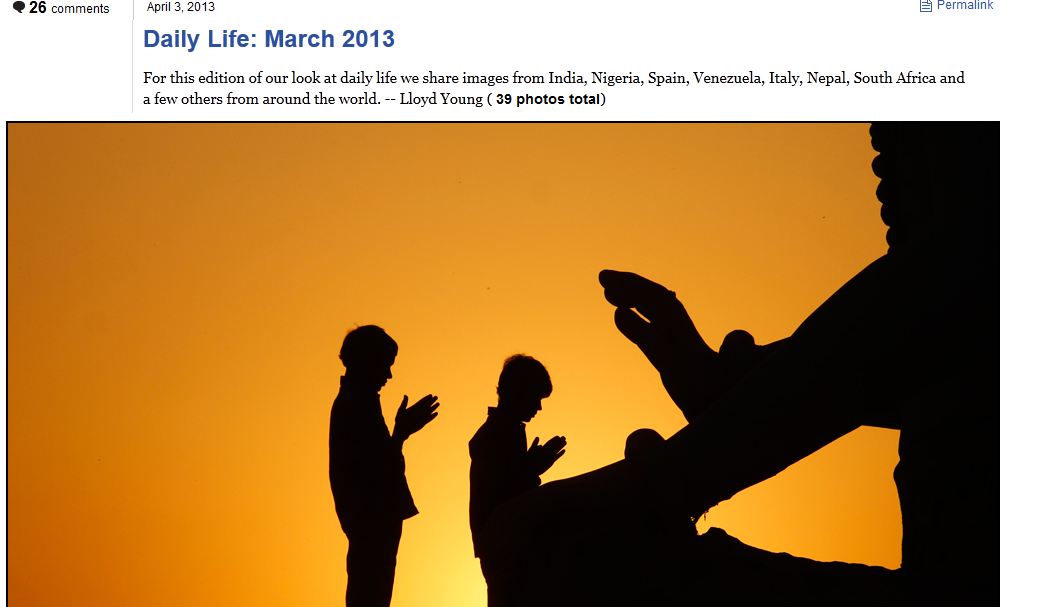Click the word Nepal in the description

coord(825,78)
